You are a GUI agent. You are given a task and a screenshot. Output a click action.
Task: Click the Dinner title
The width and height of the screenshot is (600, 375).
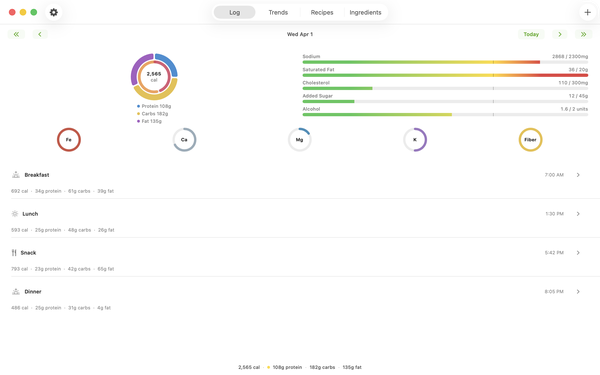(33, 292)
